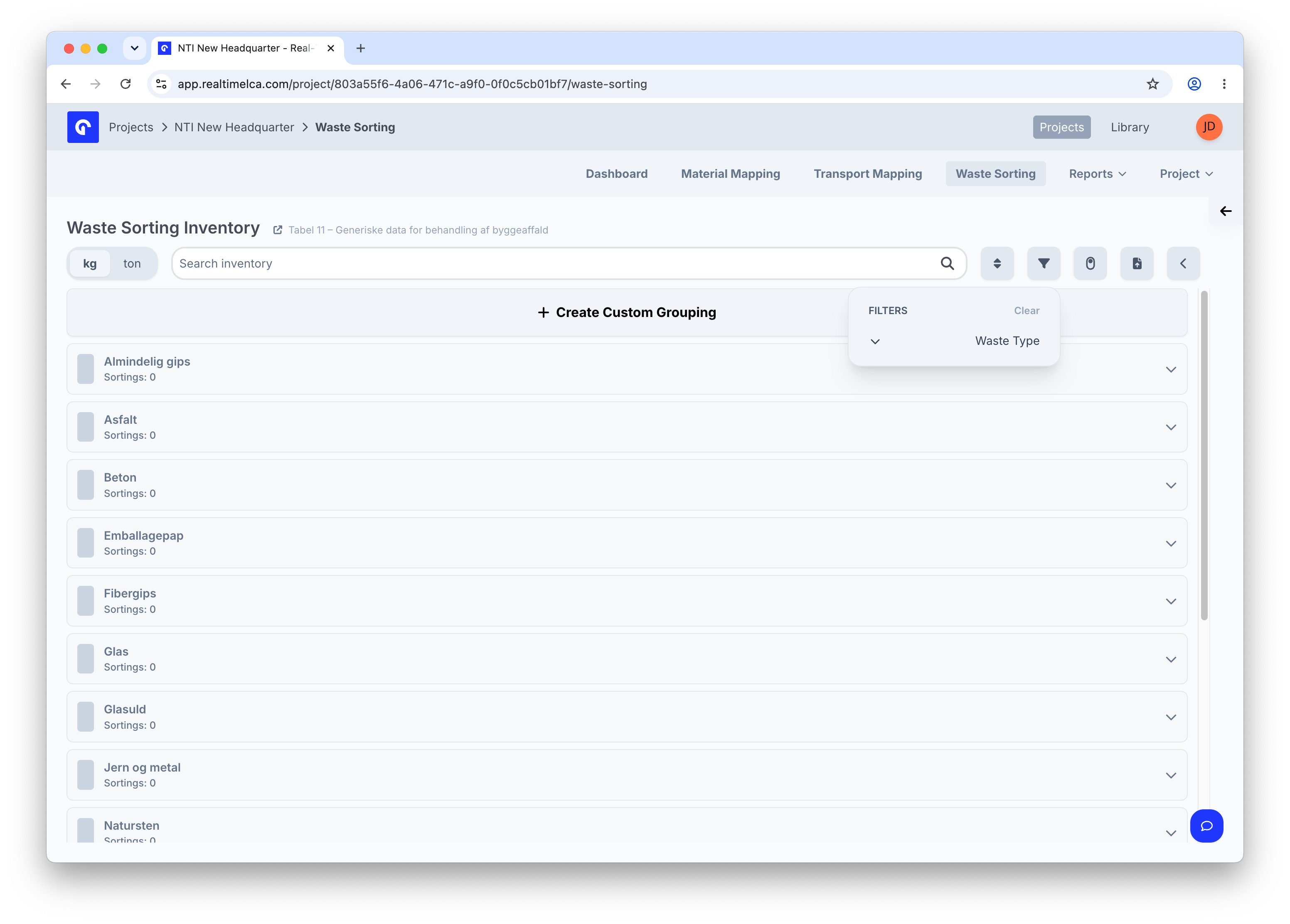
Task: Select the Natursten row title
Action: click(131, 825)
